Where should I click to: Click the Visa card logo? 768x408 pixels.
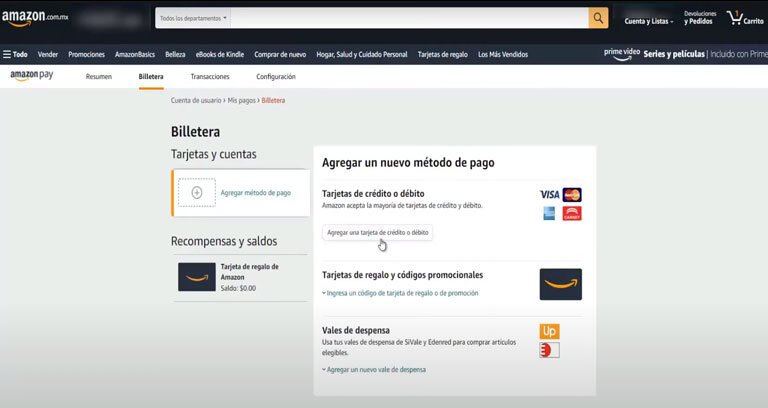[x=549, y=194]
